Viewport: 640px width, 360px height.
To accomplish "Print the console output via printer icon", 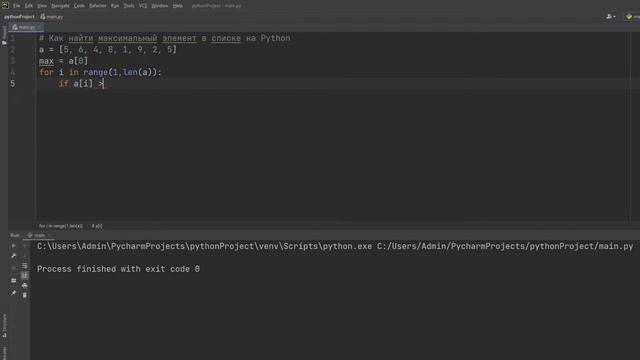I will 24,285.
